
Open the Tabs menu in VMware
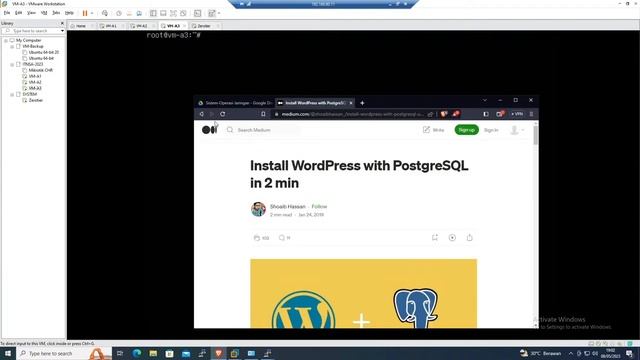(x=56, y=13)
